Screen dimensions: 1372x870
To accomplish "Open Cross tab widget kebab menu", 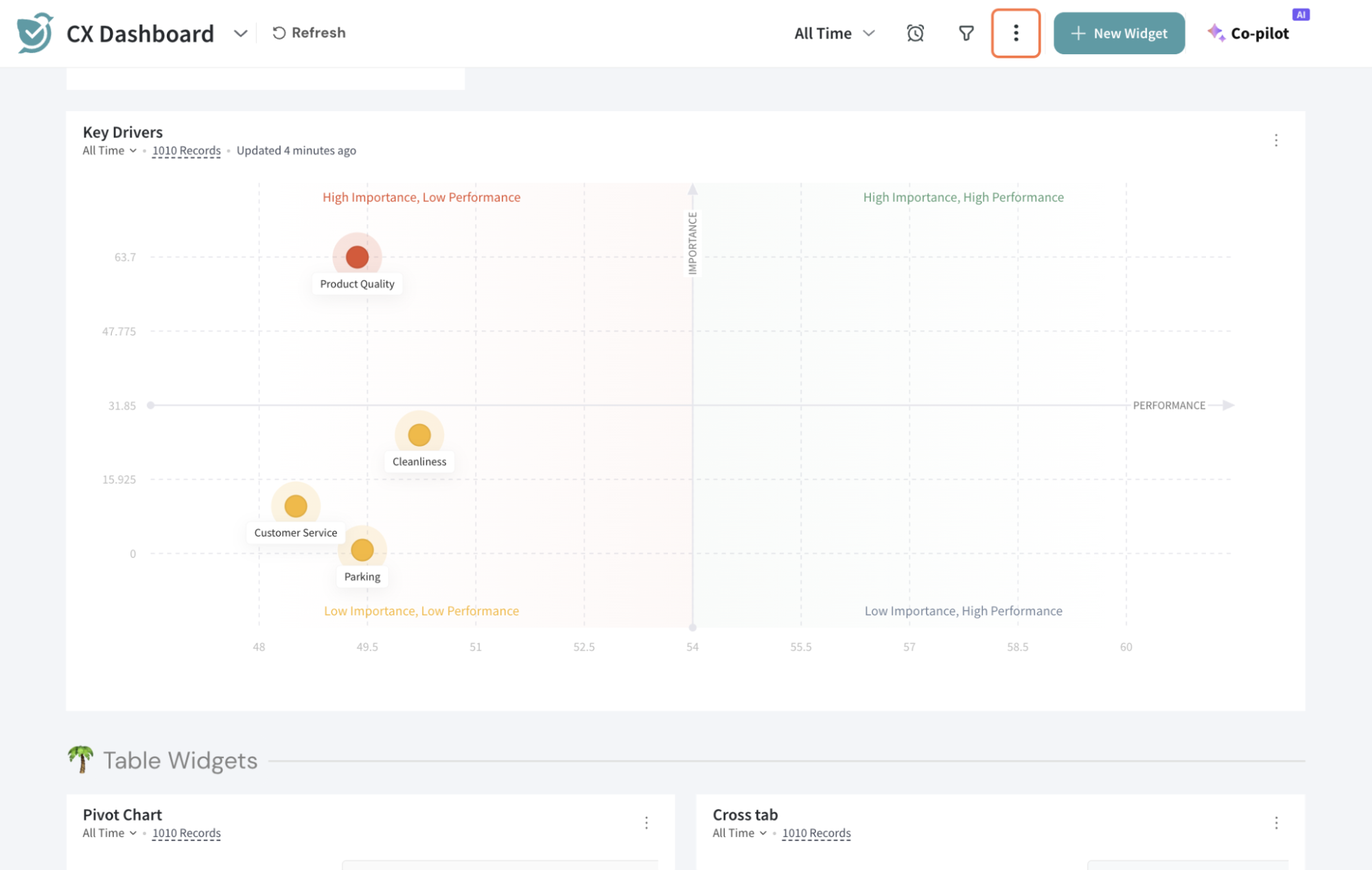I will [x=1276, y=823].
